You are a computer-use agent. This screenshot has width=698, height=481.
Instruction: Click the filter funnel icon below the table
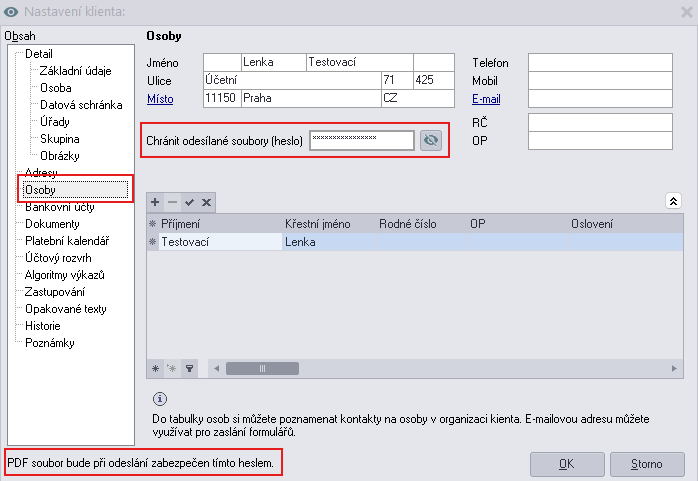point(187,368)
